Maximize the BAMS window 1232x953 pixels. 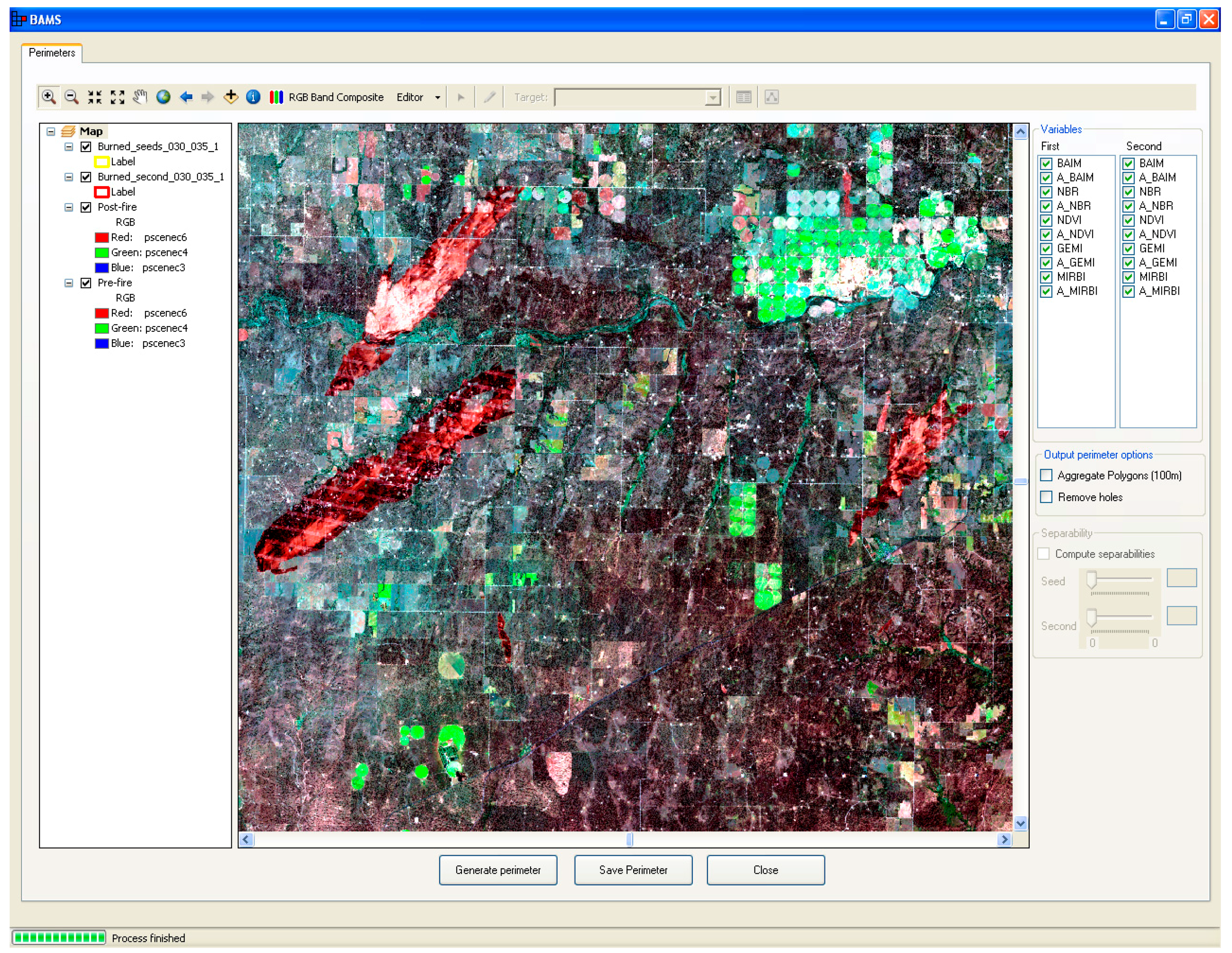click(x=1187, y=20)
